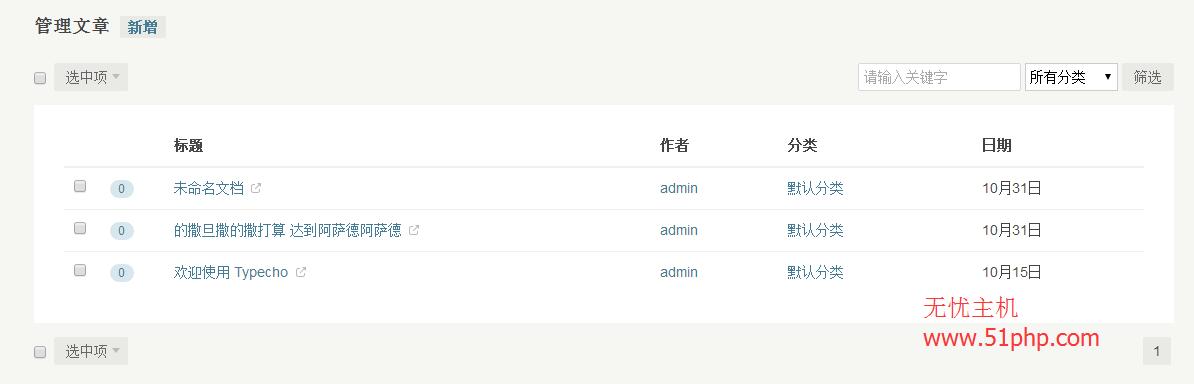Click author admin link in first row

click(x=678, y=188)
